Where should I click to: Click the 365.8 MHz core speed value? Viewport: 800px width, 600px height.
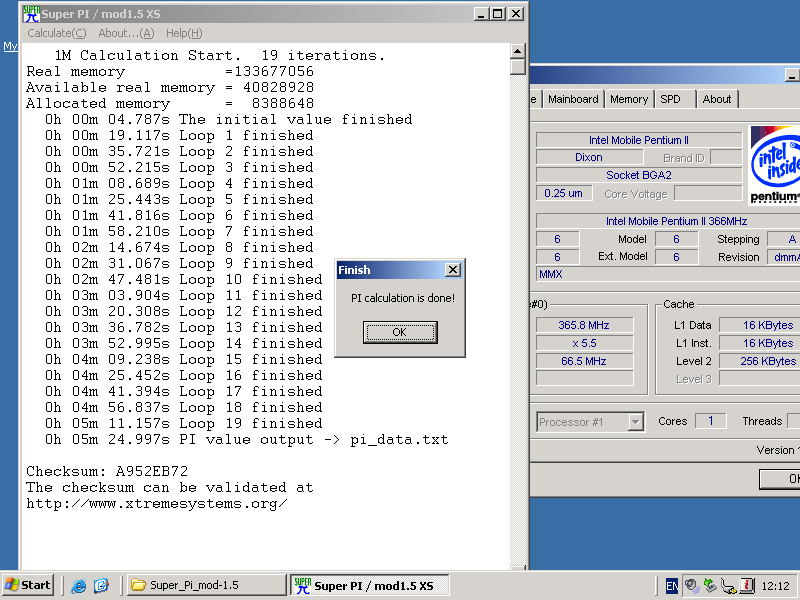point(584,325)
